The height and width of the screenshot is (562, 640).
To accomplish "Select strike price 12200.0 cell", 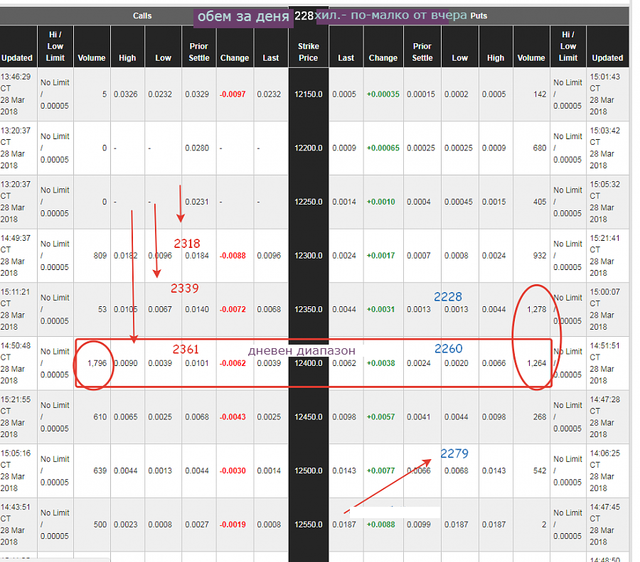I will pyautogui.click(x=308, y=148).
